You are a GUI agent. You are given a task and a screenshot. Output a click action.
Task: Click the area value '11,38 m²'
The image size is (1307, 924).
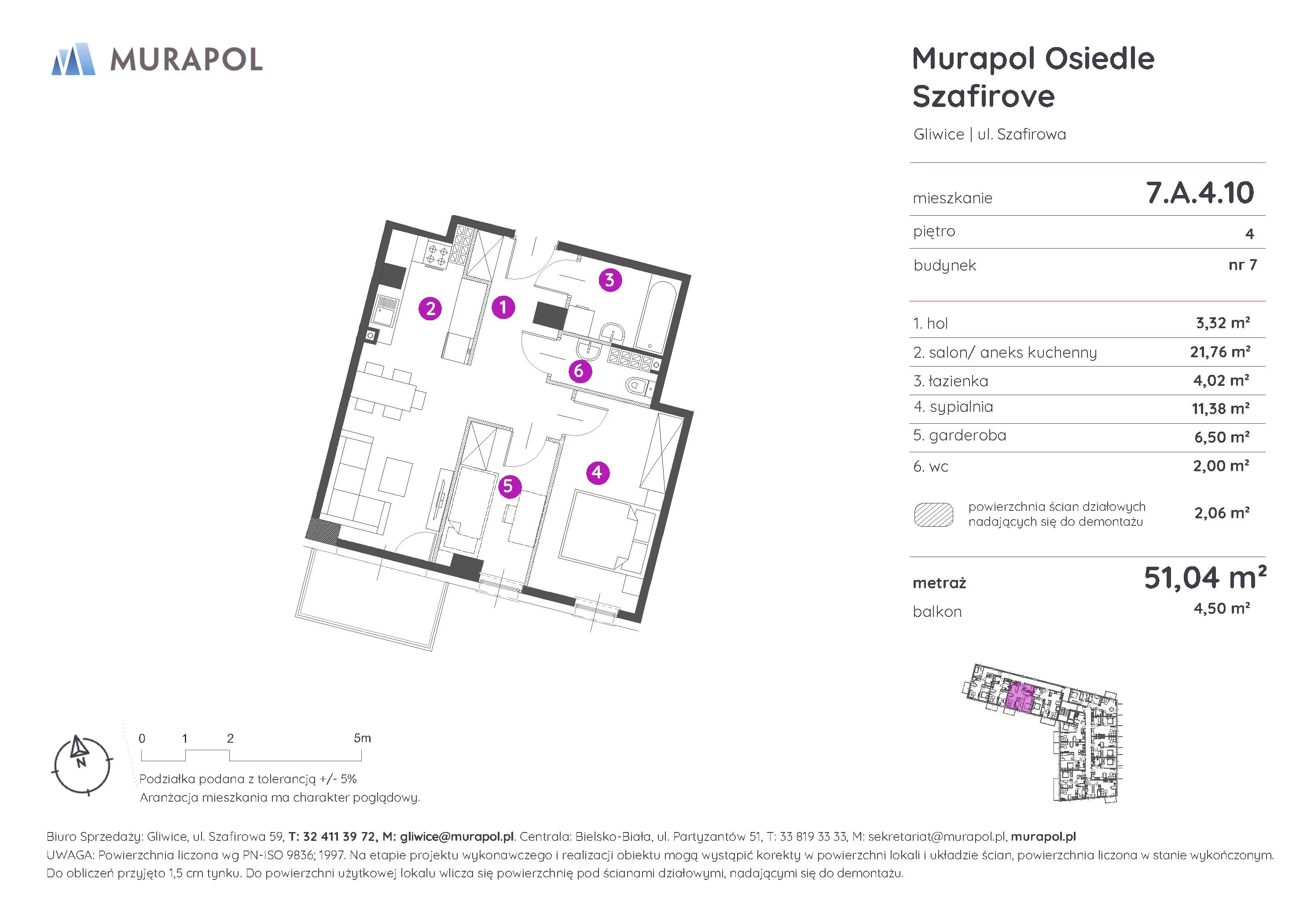click(1220, 408)
